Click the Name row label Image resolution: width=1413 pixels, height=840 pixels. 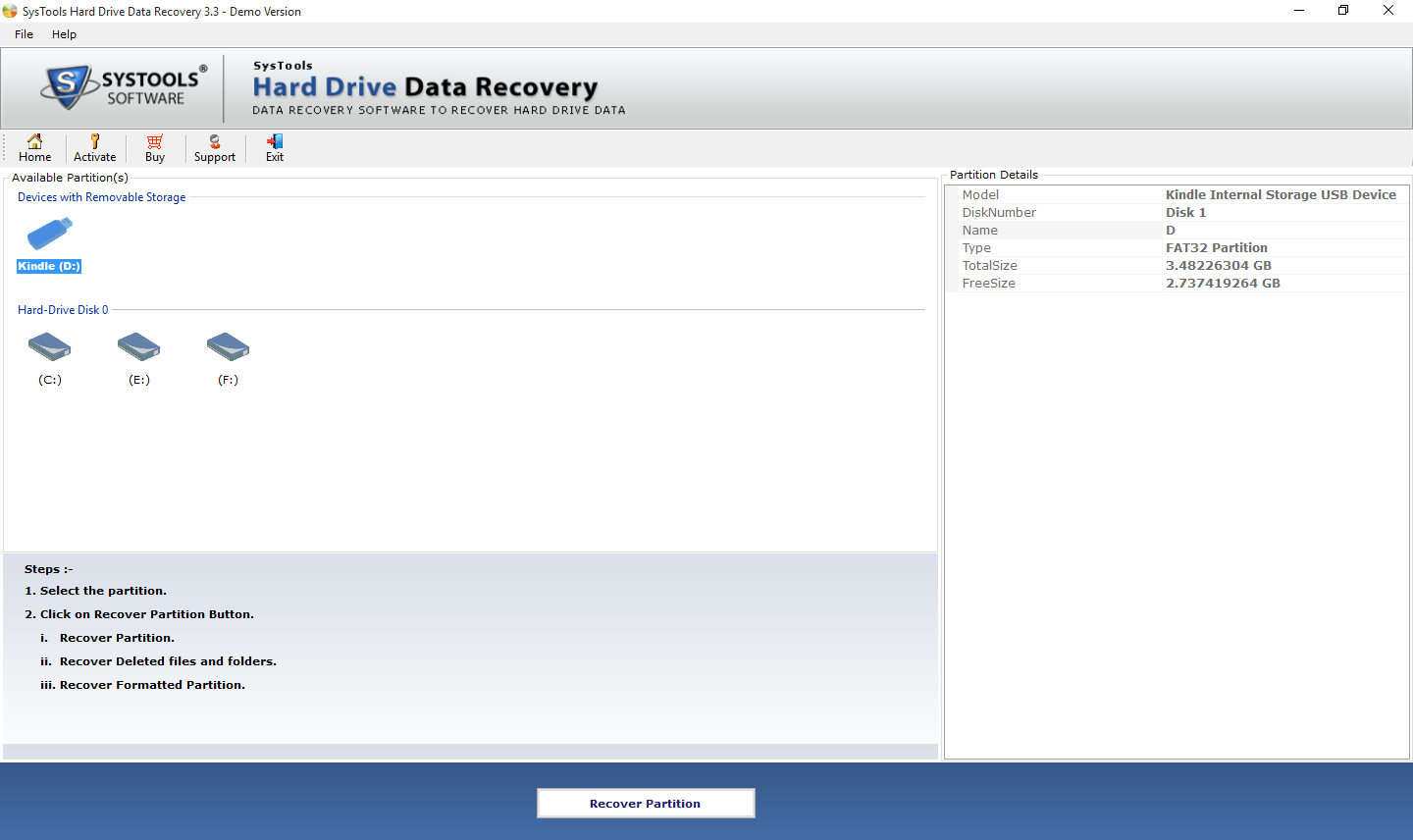pyautogui.click(x=979, y=230)
